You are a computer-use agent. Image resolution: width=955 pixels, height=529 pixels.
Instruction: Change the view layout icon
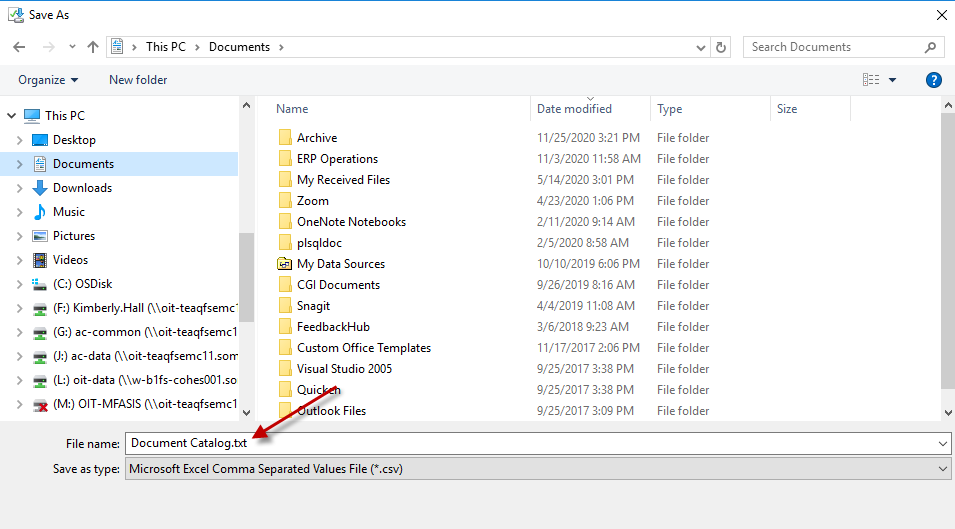point(871,80)
